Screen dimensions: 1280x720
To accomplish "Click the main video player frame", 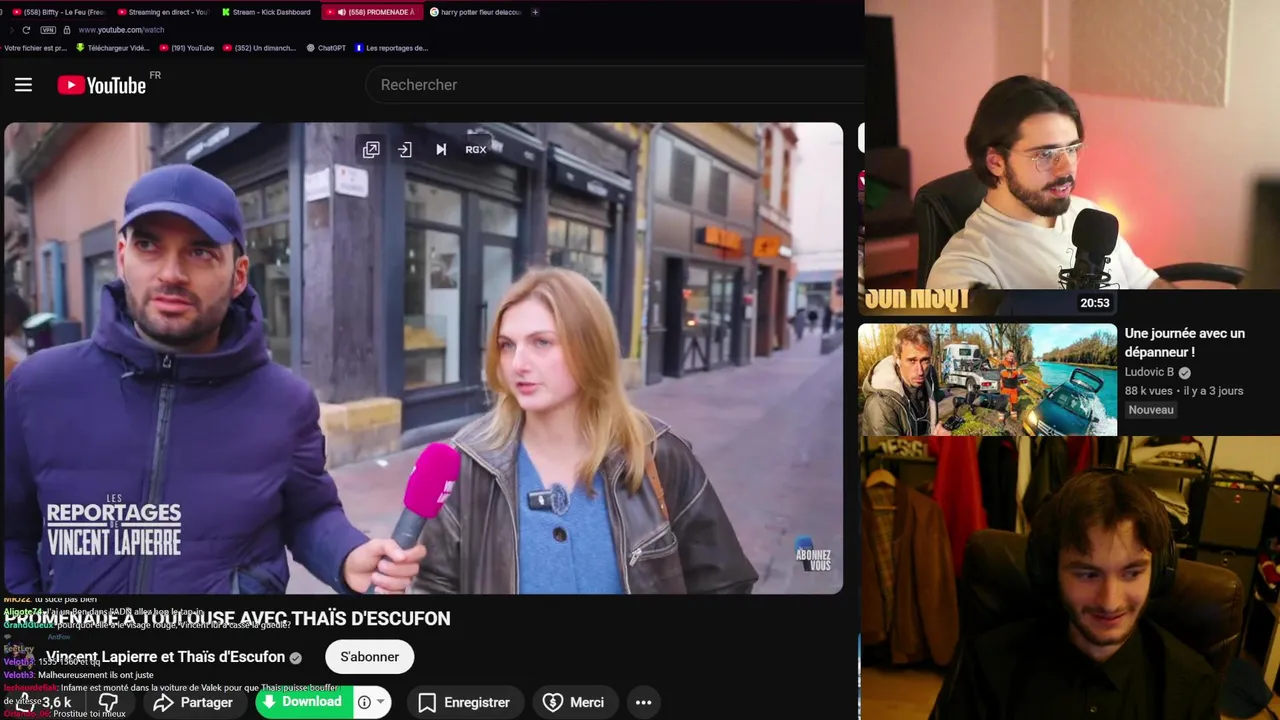I will [424, 358].
